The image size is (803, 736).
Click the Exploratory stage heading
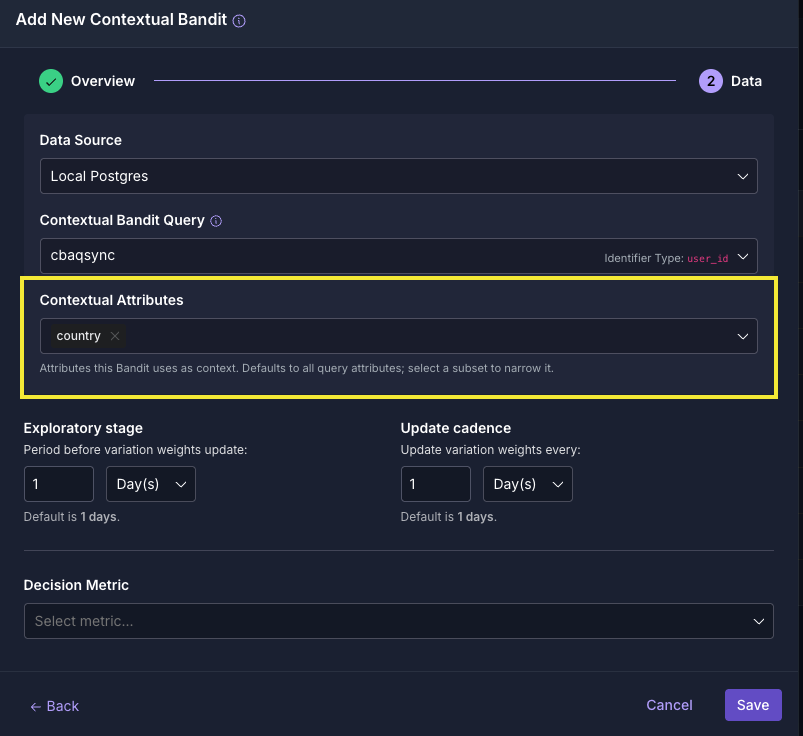click(x=83, y=428)
